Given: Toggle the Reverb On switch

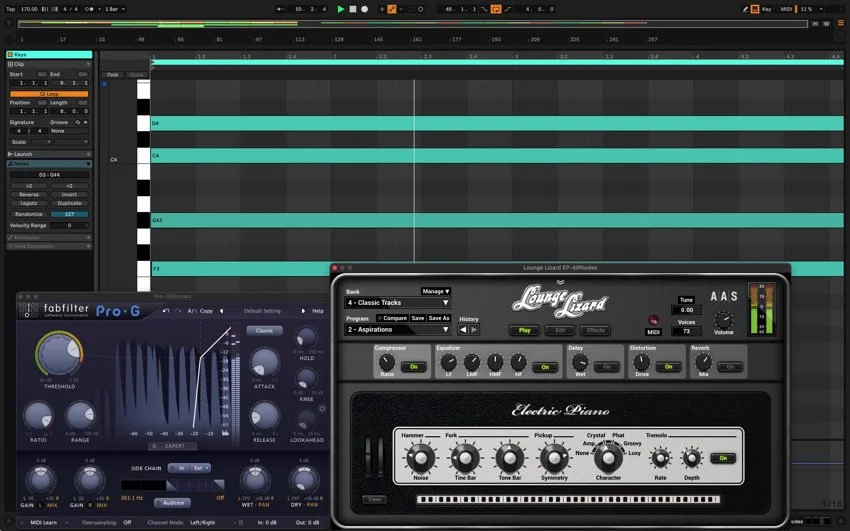Looking at the screenshot, I should 730,367.
